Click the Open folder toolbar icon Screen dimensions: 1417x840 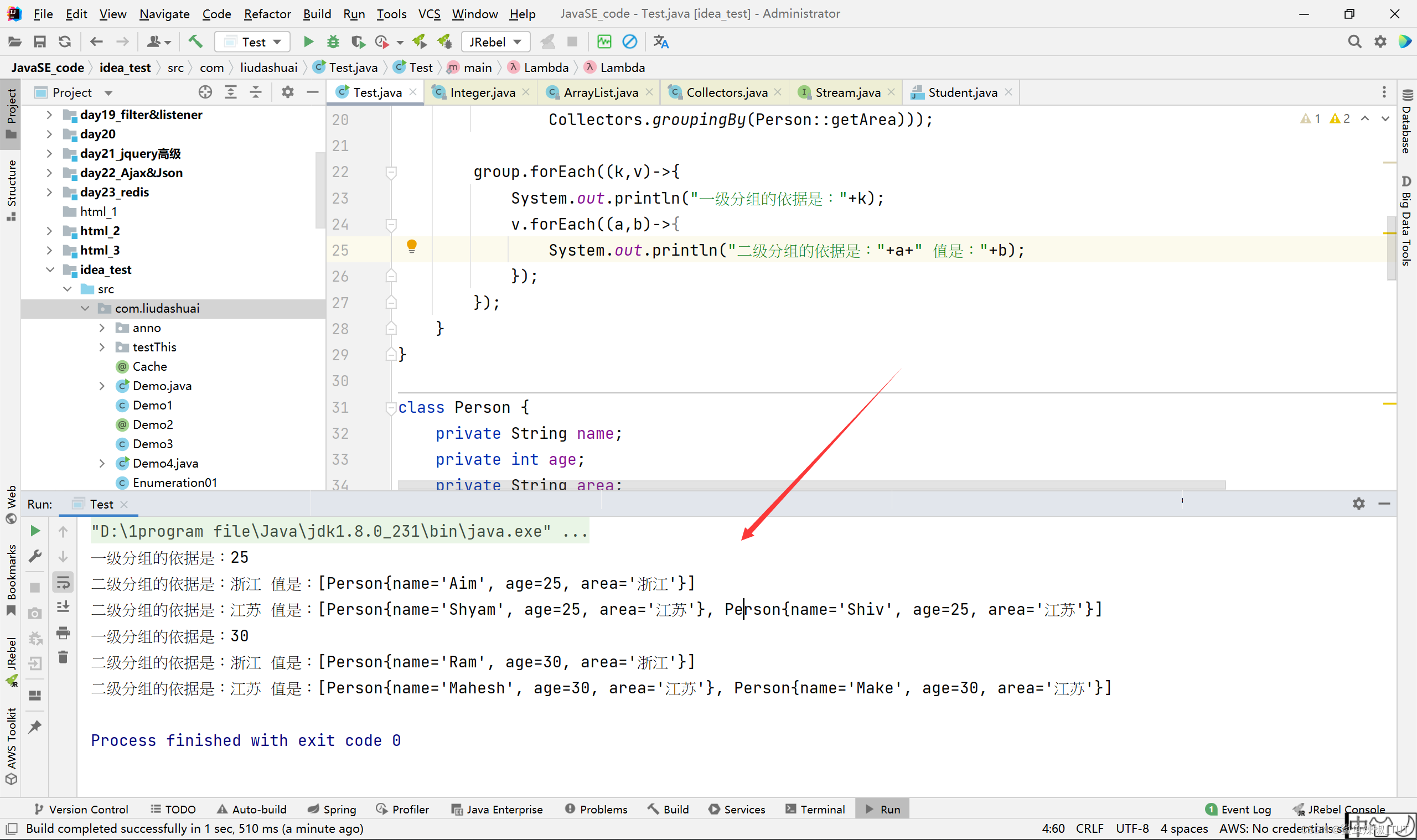[x=15, y=42]
